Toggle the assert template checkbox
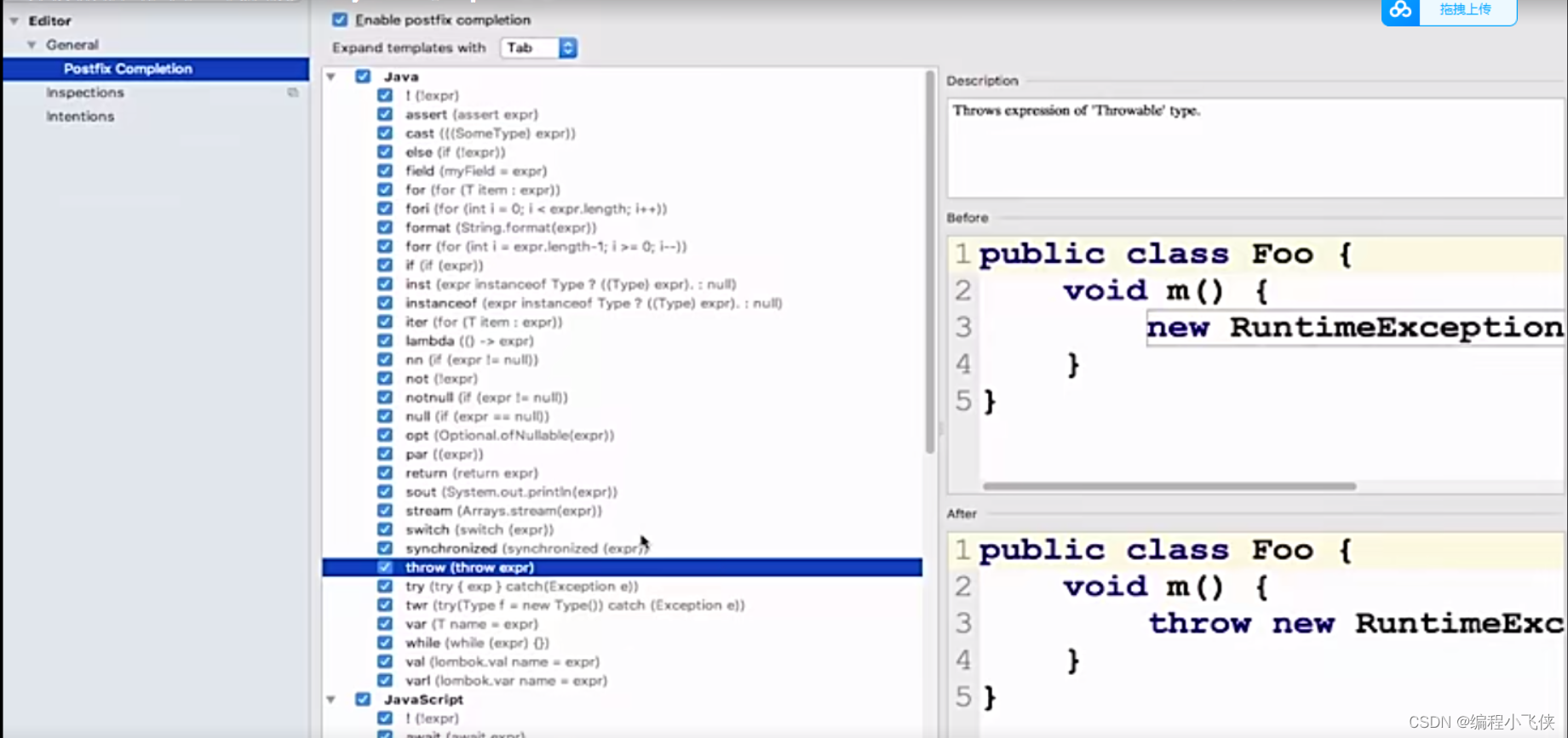 tap(385, 114)
